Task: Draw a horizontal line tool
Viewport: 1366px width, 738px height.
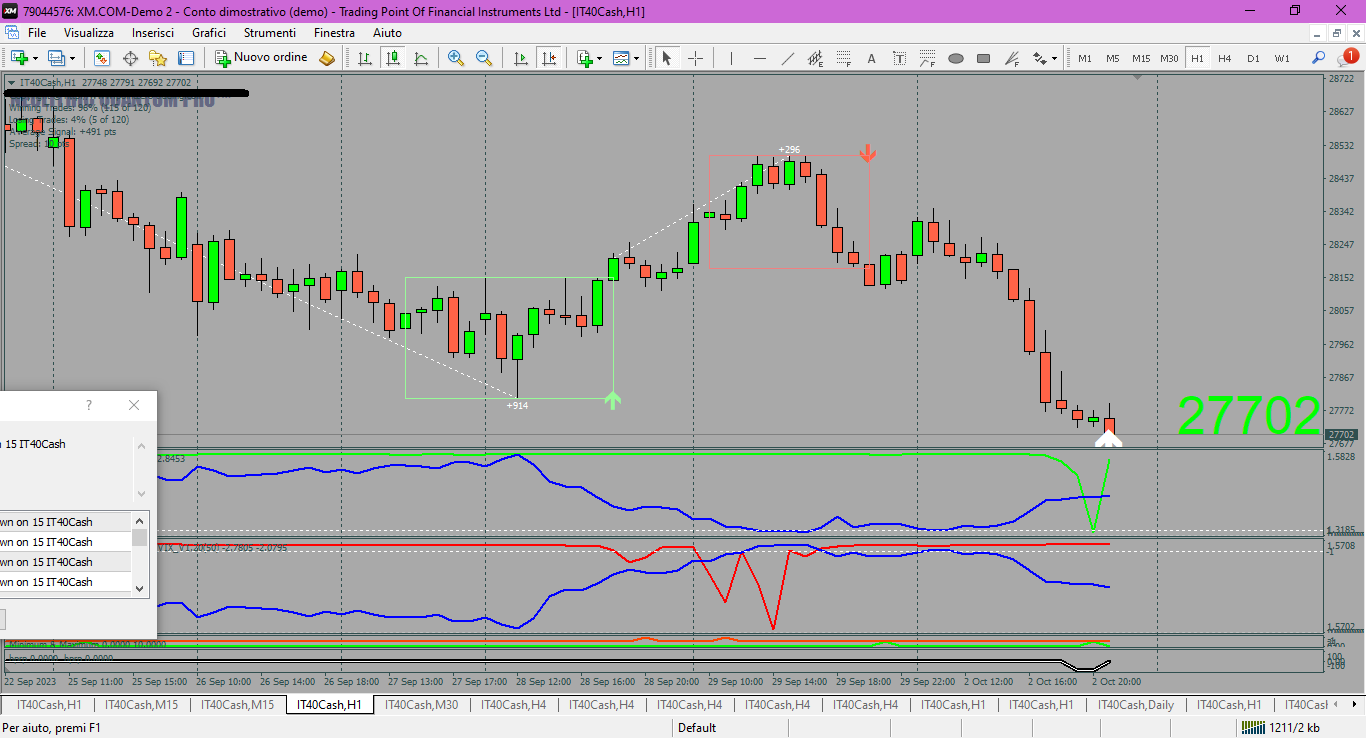Action: (759, 58)
